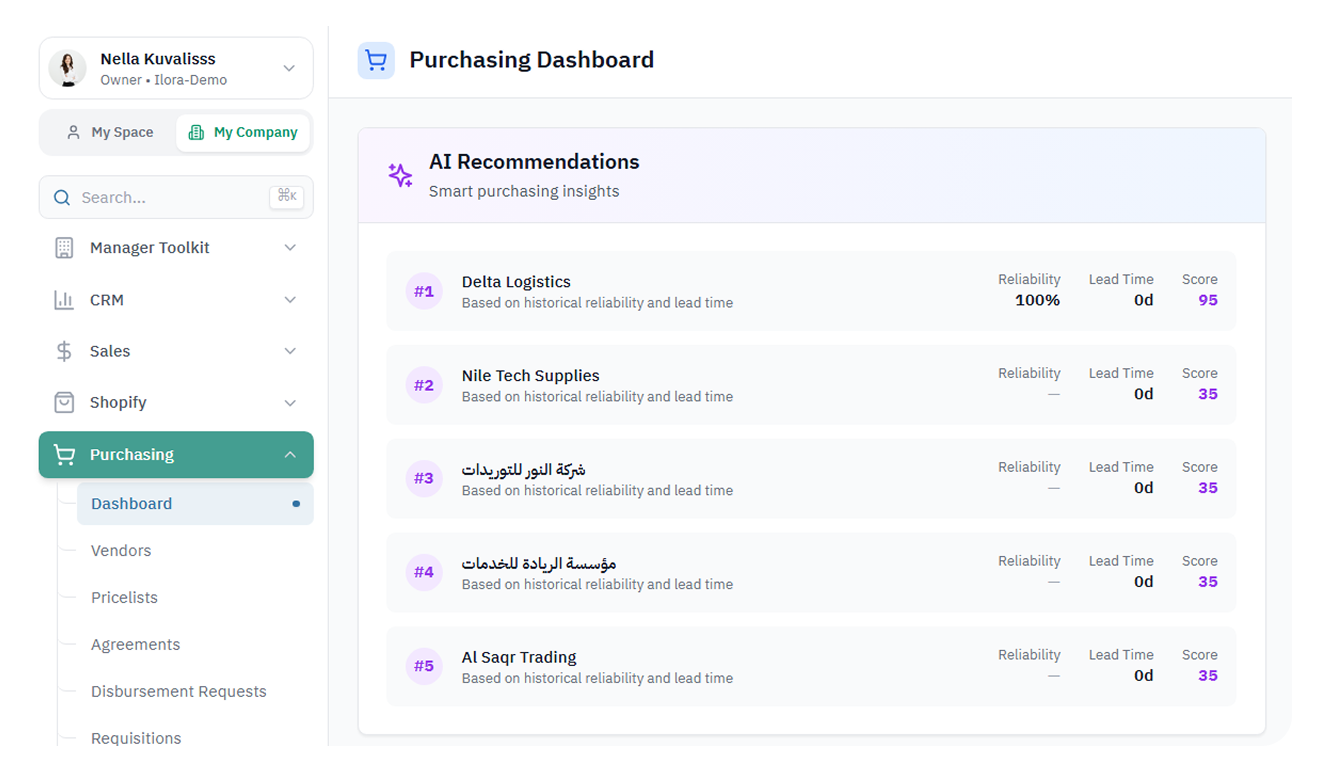This screenshot has height=771, width=1320.
Task: Click the #2 rank badge
Action: pyautogui.click(x=424, y=385)
